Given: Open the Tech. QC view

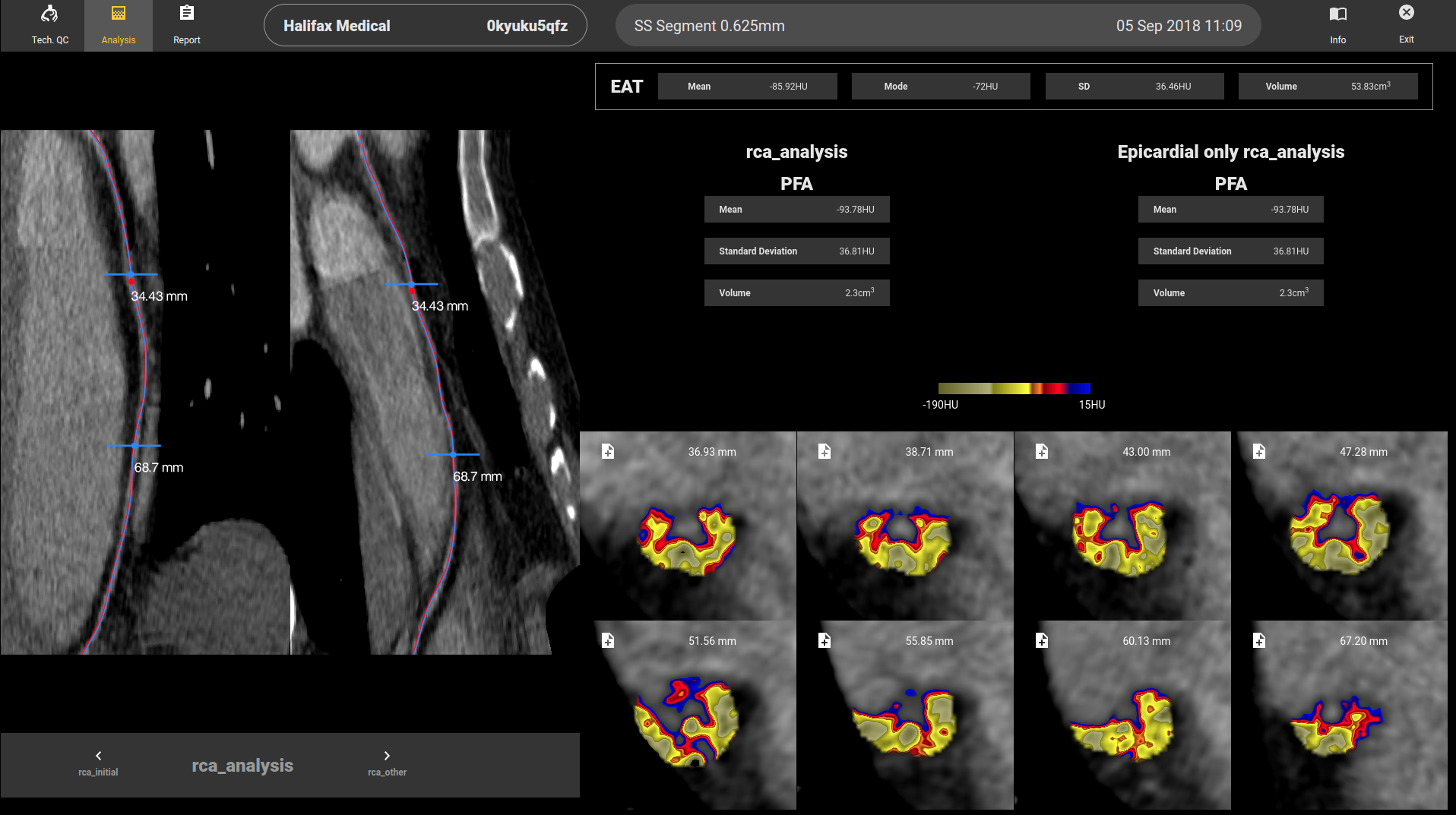Looking at the screenshot, I should point(49,25).
